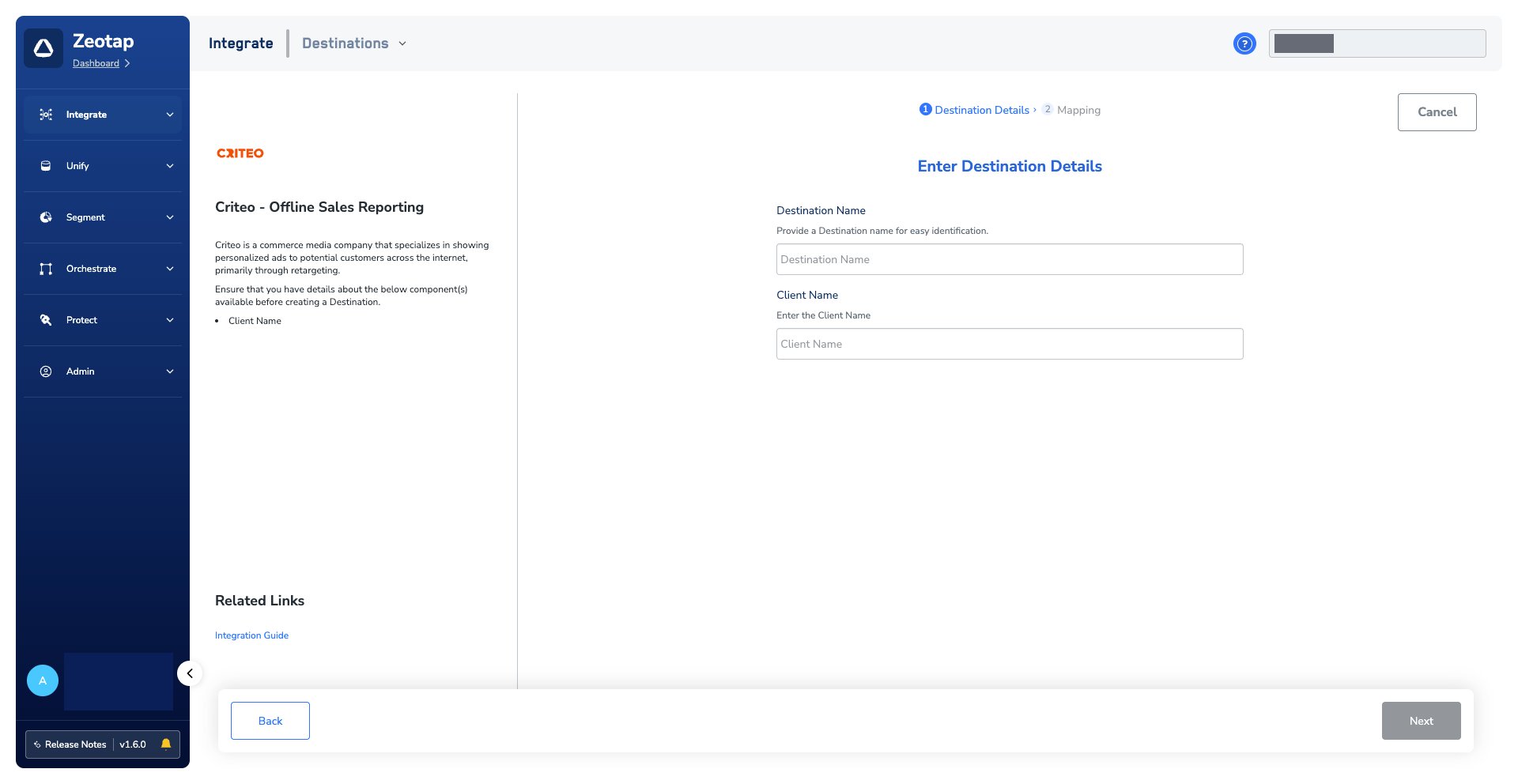The width and height of the screenshot is (1518, 784).
Task: Click the Unify database icon
Action: pos(46,166)
